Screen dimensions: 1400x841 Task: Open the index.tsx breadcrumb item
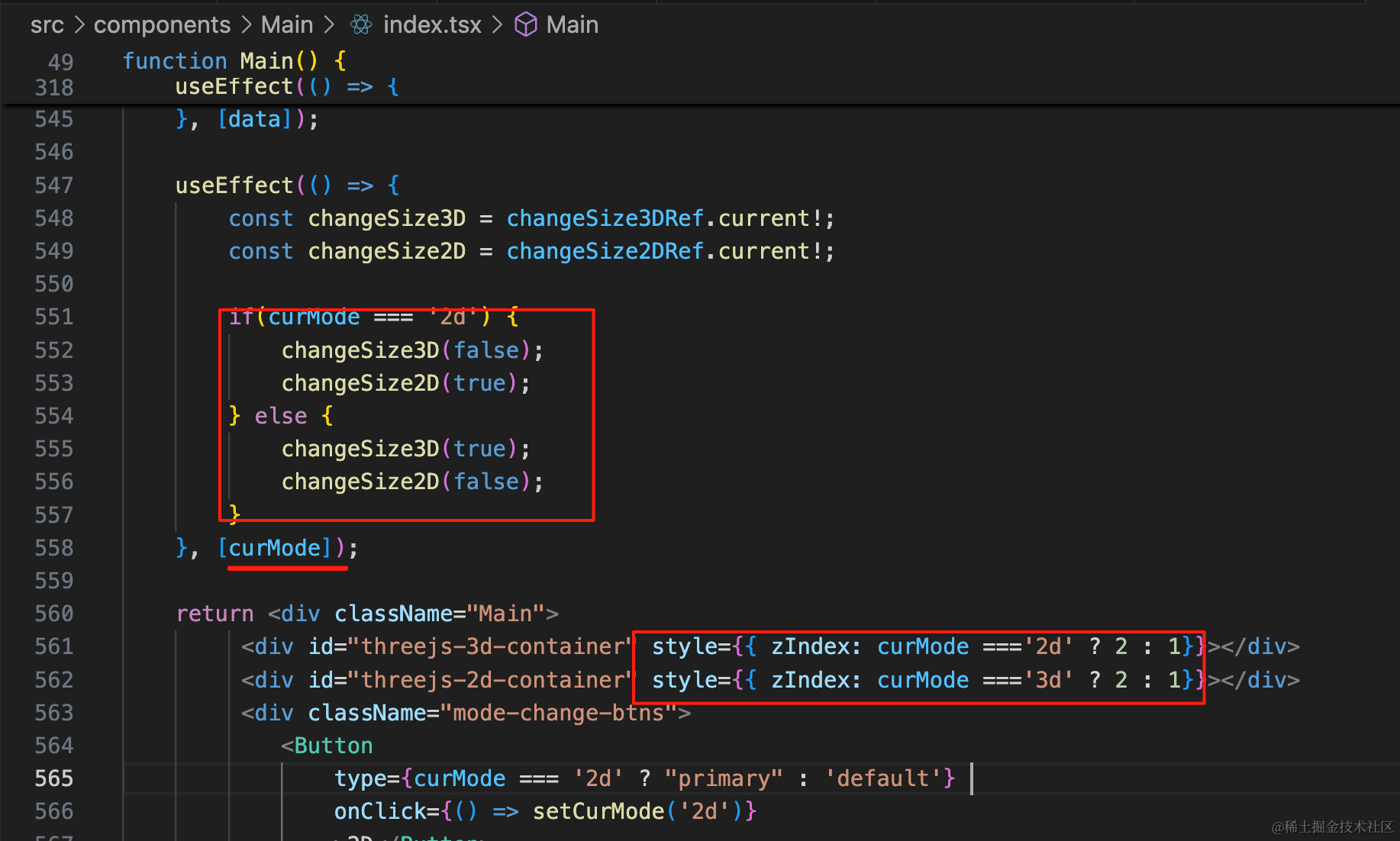tap(432, 25)
